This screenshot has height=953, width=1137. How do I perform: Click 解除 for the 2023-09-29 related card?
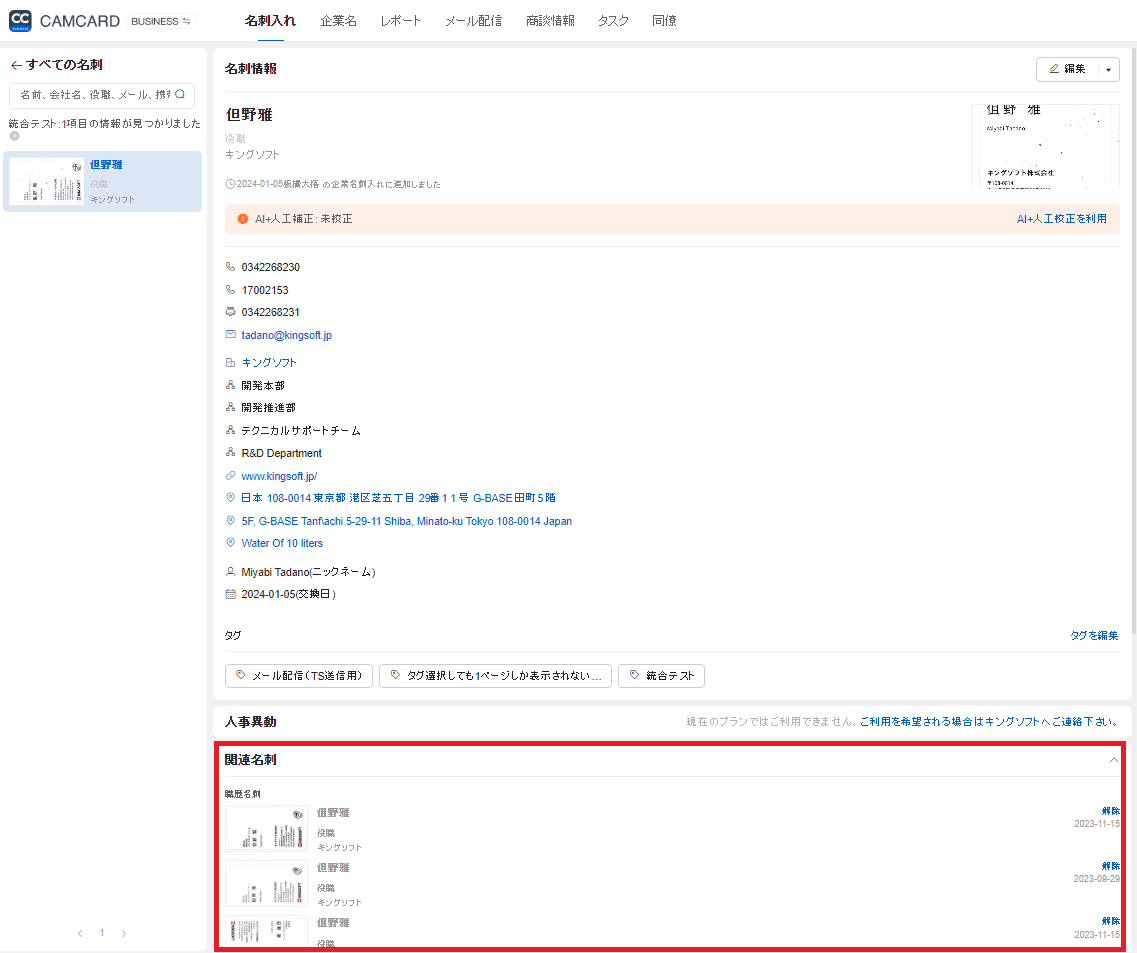[1110, 866]
